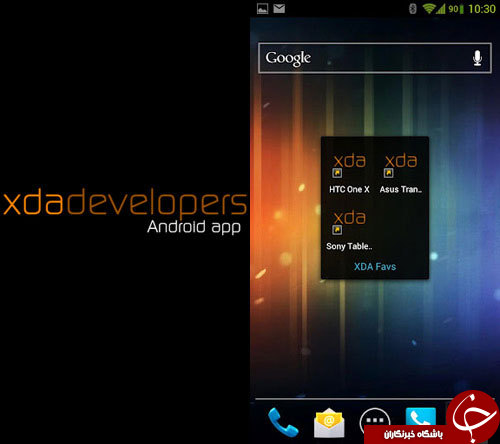Tap the picture notification icon in status bar
The width and height of the screenshot is (500, 444).
click(x=263, y=8)
